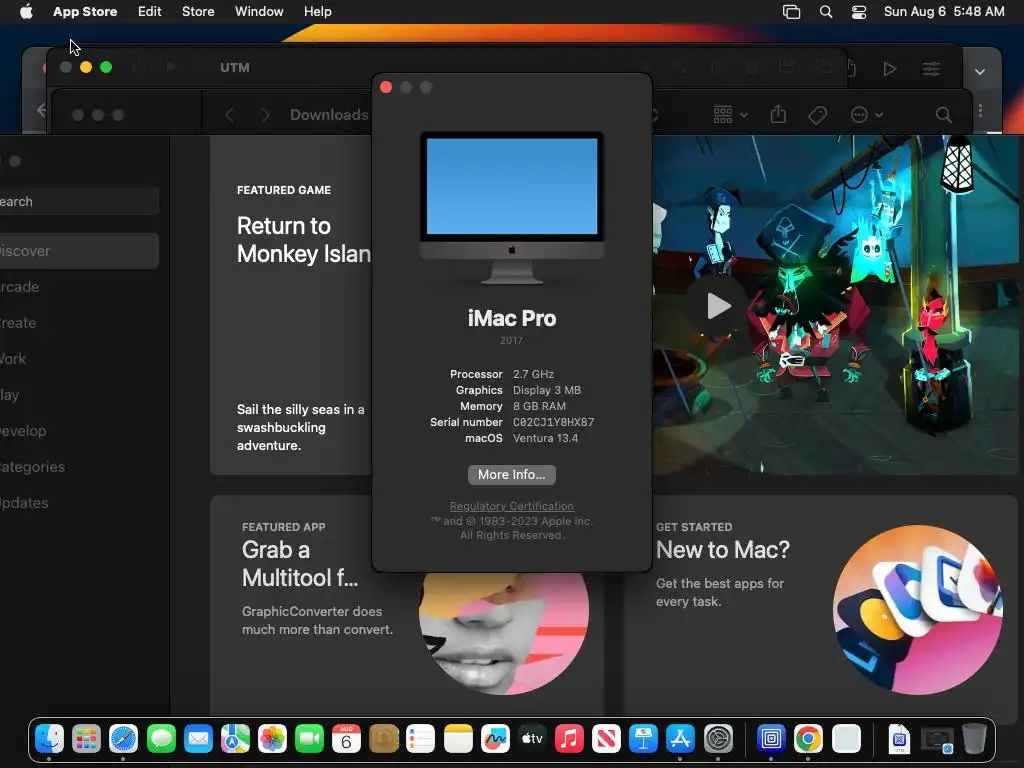Launch Keynote from the Dock
This screenshot has width=1024, height=768.
643,739
